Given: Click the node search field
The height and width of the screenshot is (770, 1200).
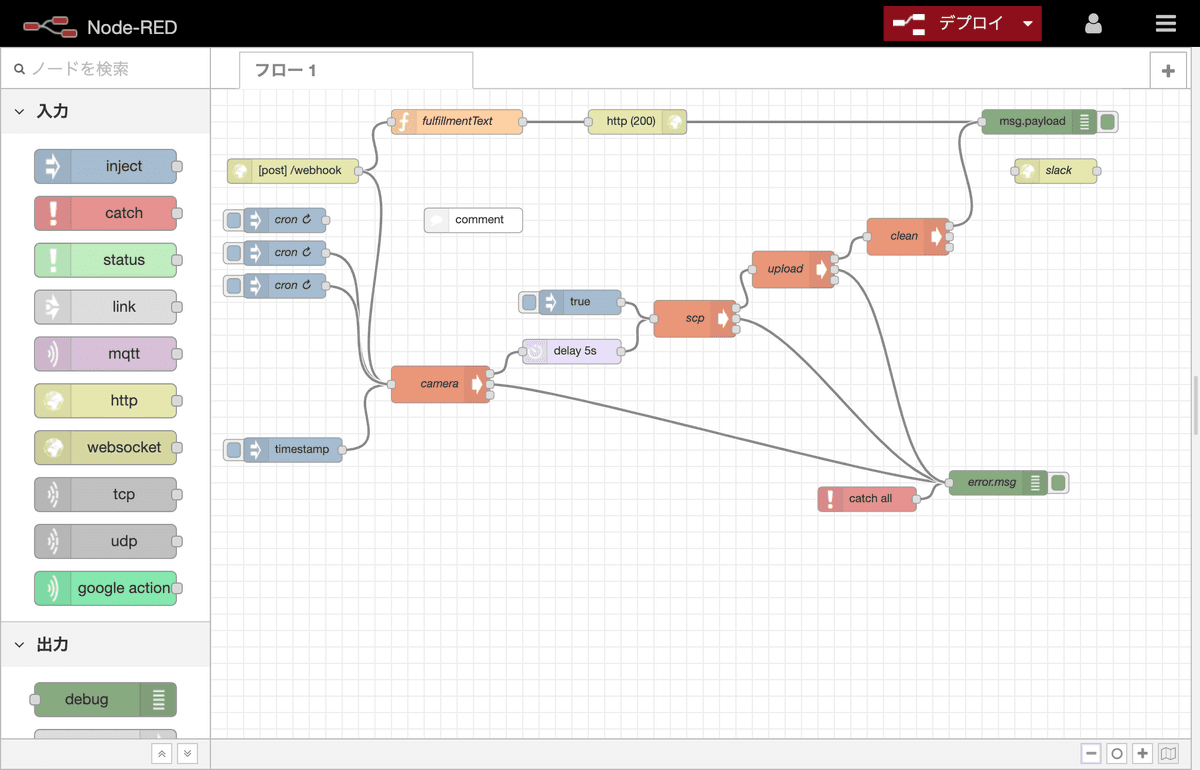Looking at the screenshot, I should click(x=110, y=69).
